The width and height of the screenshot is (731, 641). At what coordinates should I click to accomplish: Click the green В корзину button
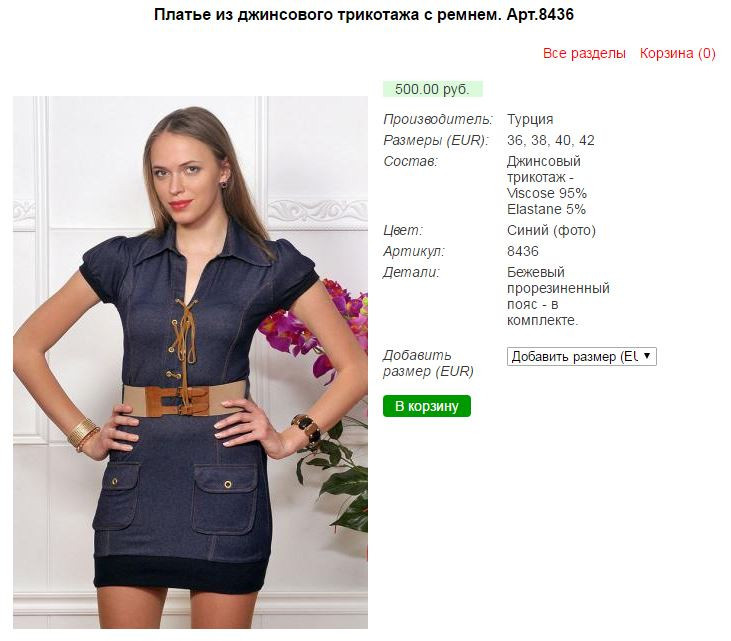click(x=427, y=406)
